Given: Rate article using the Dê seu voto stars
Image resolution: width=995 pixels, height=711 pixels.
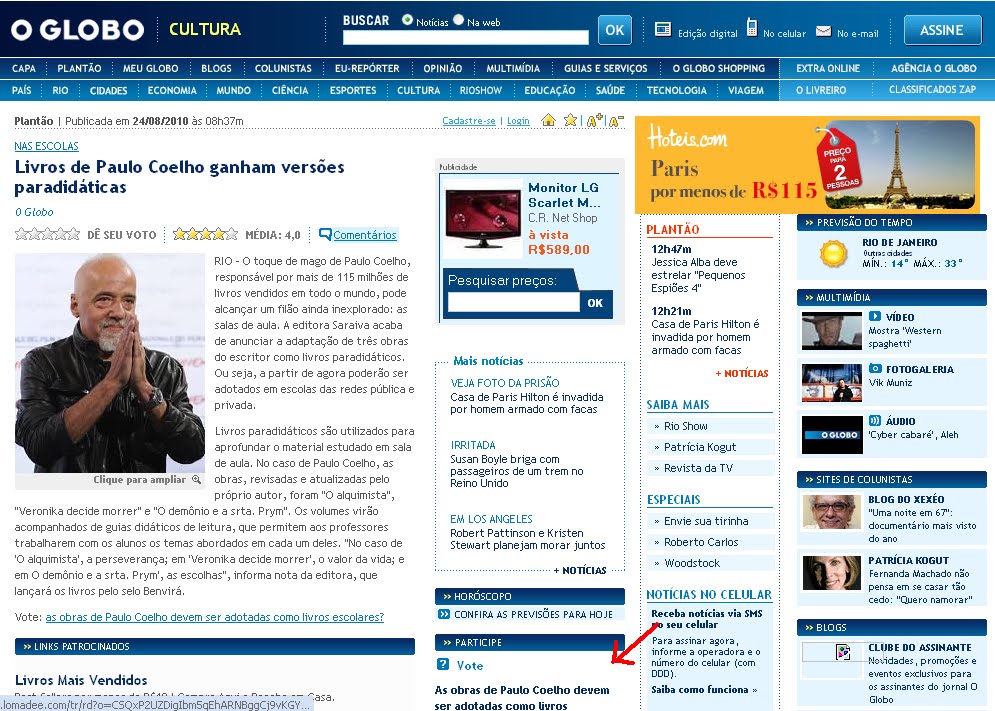Looking at the screenshot, I should pyautogui.click(x=47, y=234).
